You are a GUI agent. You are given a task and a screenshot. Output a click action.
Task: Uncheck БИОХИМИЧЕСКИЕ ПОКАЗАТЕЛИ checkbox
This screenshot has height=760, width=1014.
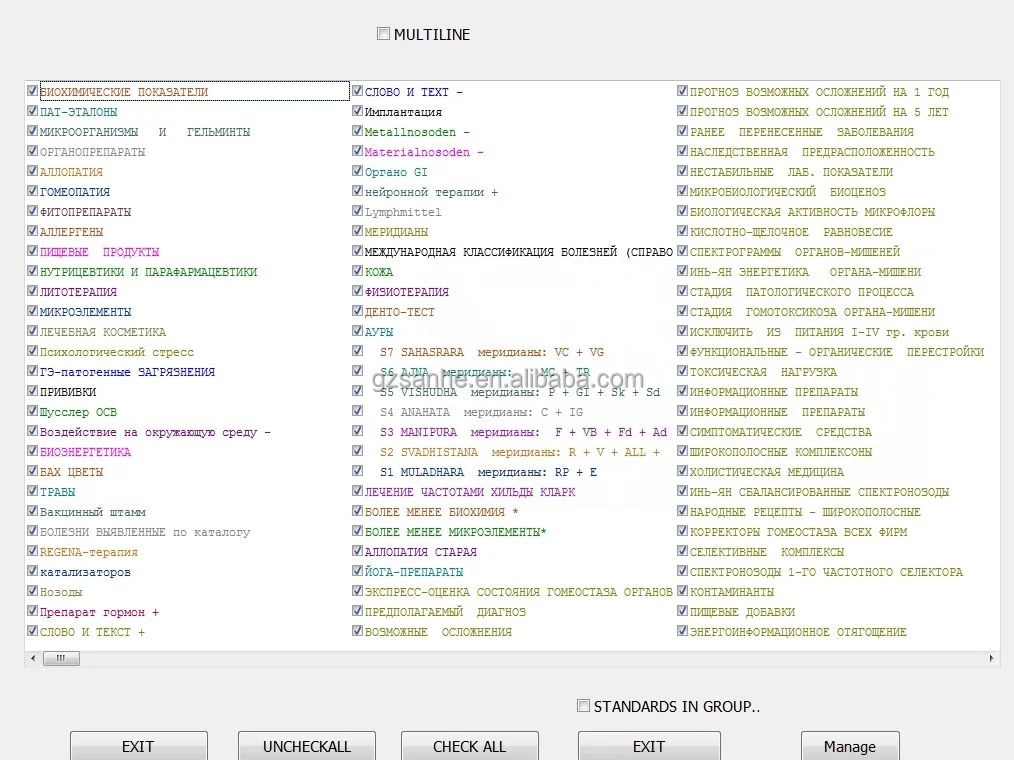pyautogui.click(x=33, y=91)
